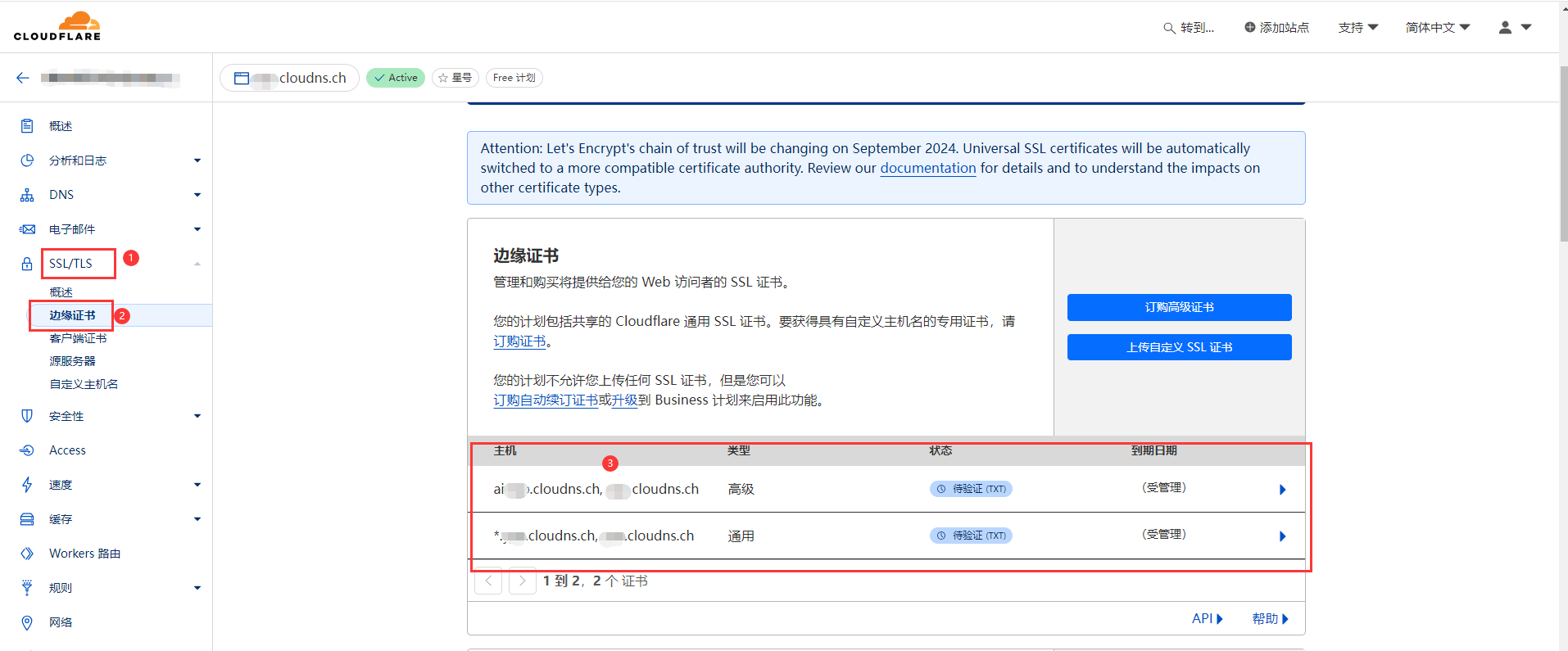Screen dimensions: 1568x651
Task: Go to previous certificates page
Action: 488,581
